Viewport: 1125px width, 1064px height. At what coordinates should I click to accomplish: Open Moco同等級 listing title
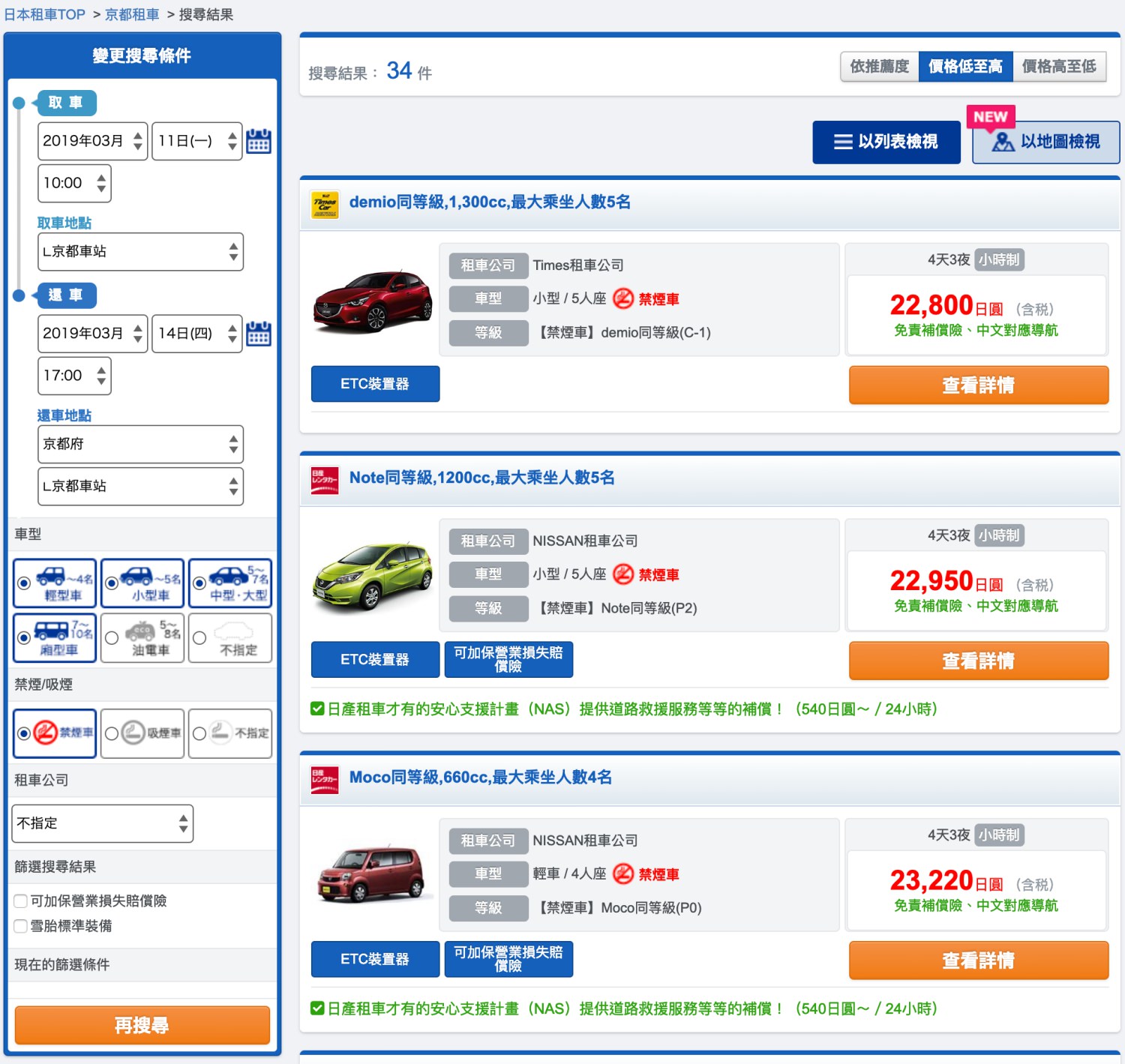click(481, 777)
